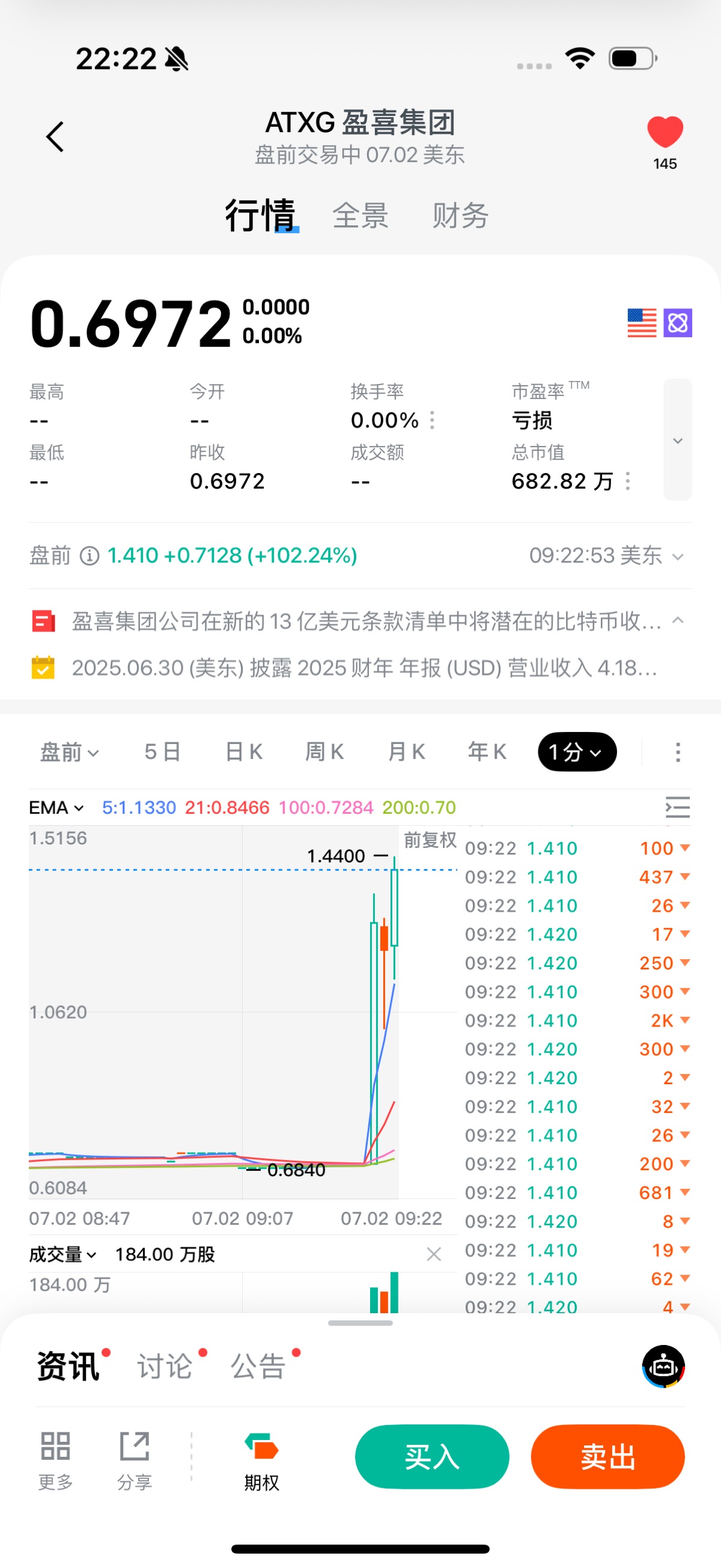Tap the 总市值 682.82 万 value
The image size is (721, 1568).
click(562, 481)
